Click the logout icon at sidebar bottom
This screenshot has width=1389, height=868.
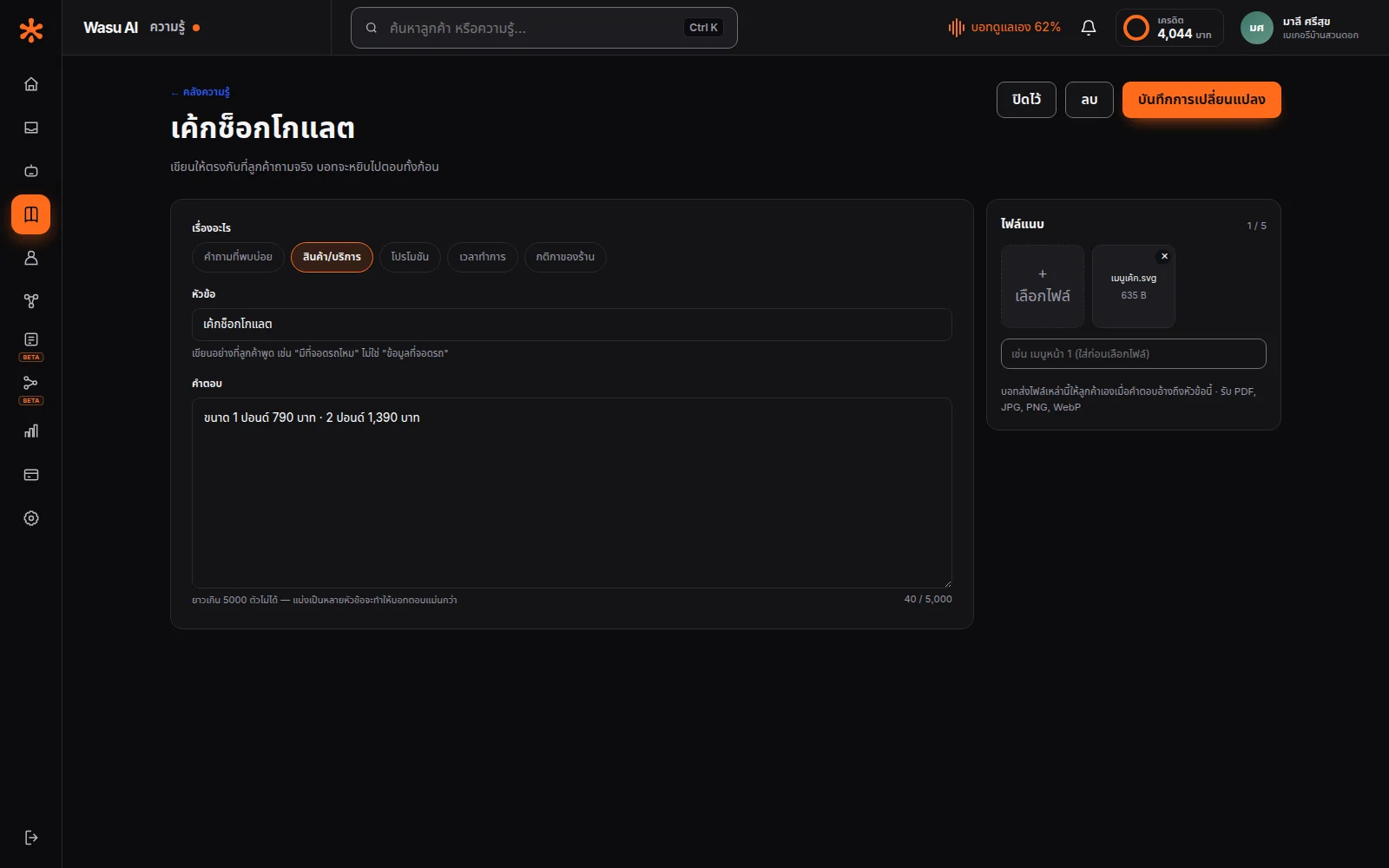click(x=31, y=838)
